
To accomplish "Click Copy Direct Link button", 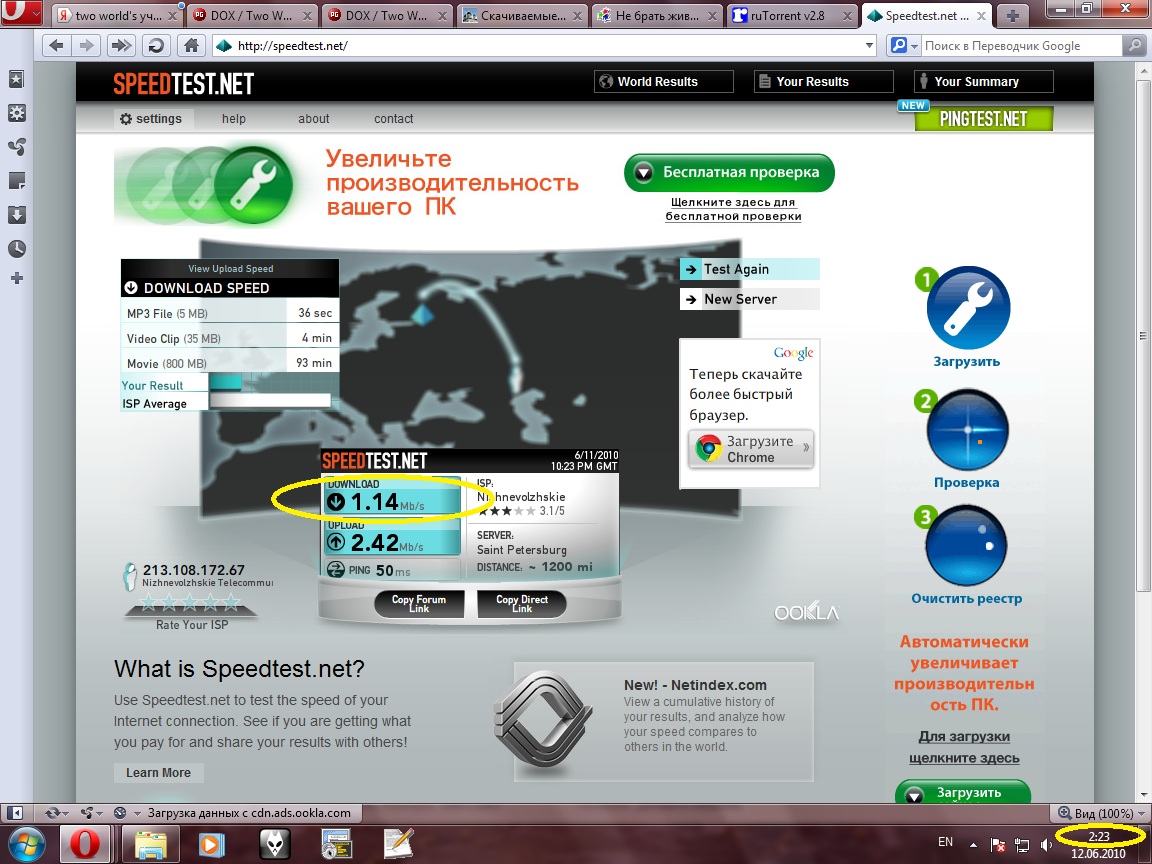I will pyautogui.click(x=522, y=604).
